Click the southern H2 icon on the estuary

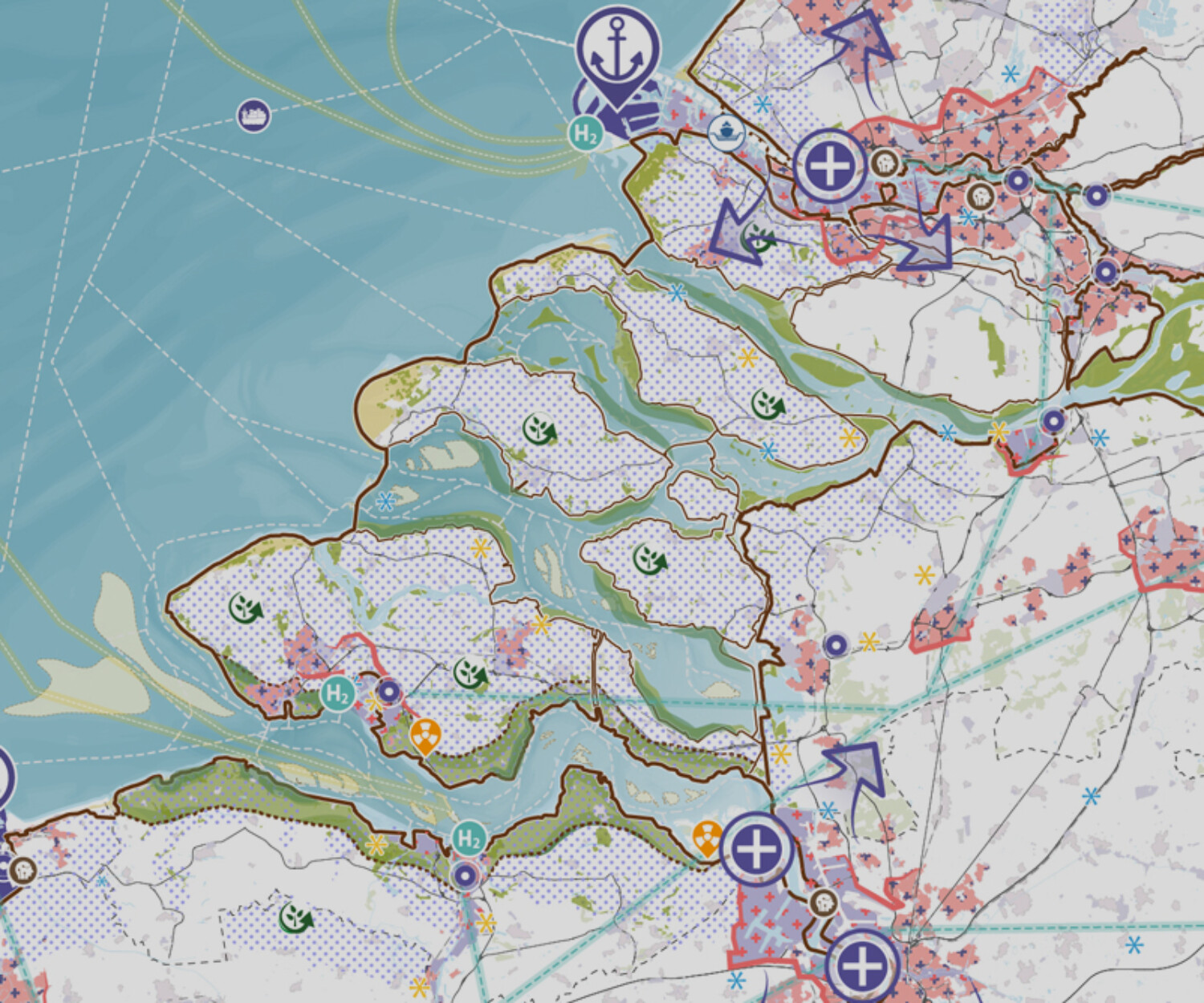coord(467,839)
